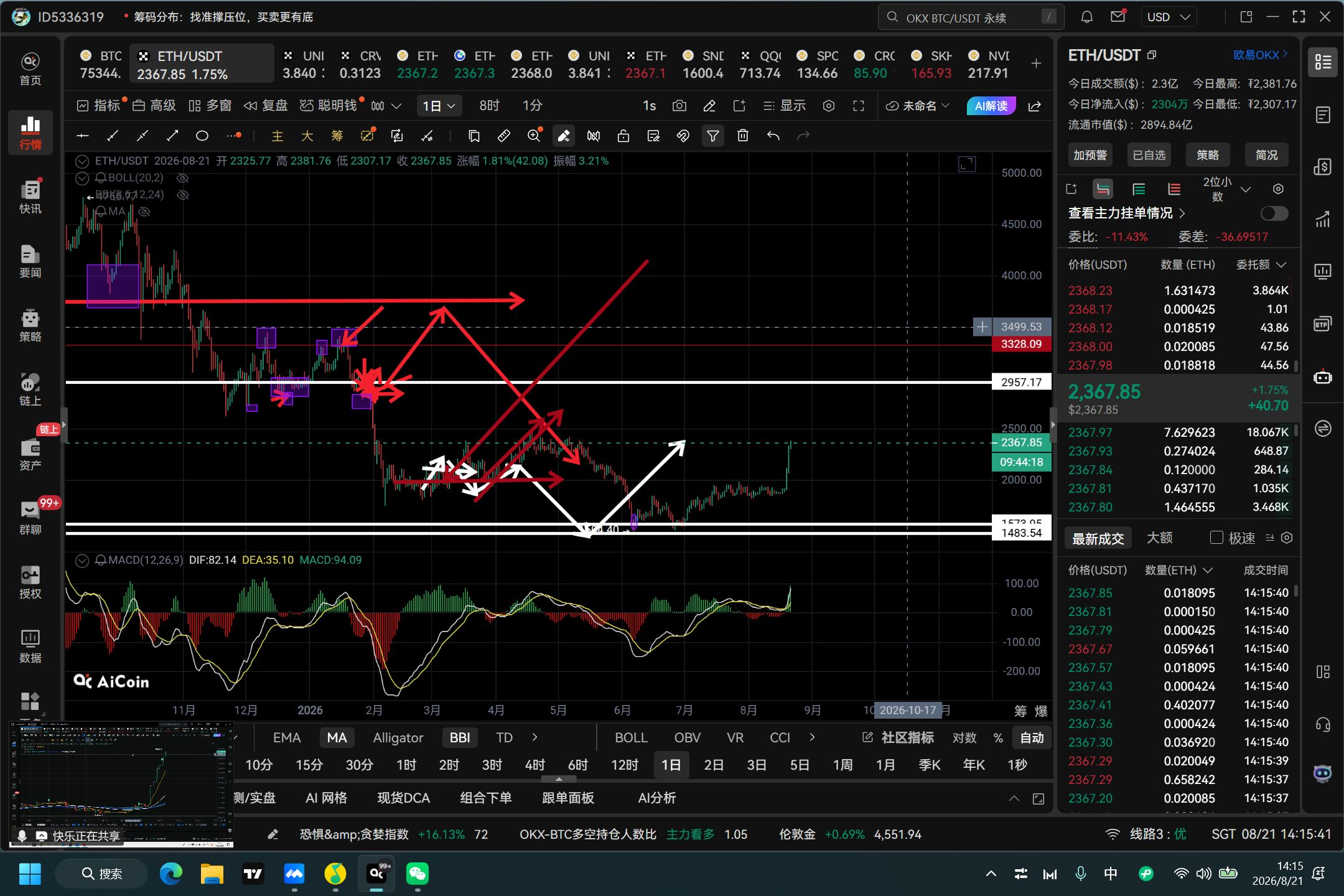Click the OKX BTC/USDT search field
This screenshot has height=896, width=1344.
coord(971,17)
